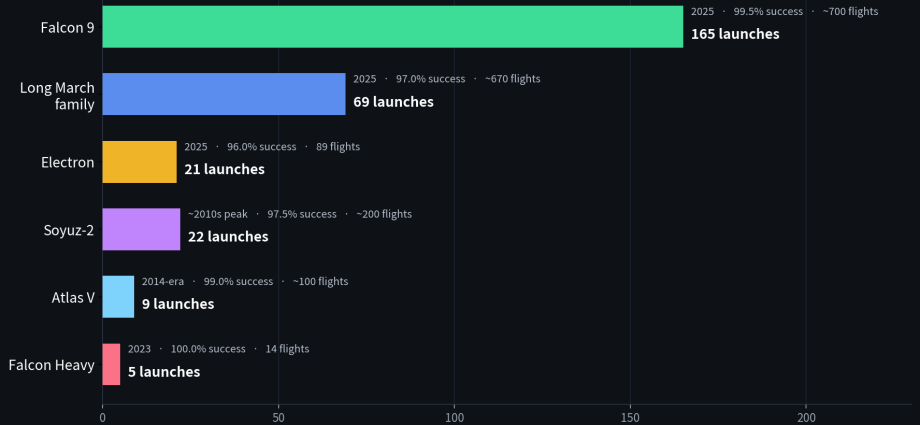Image resolution: width=920 pixels, height=425 pixels.
Task: Click '89 flights' annotation text
Action: click(338, 146)
